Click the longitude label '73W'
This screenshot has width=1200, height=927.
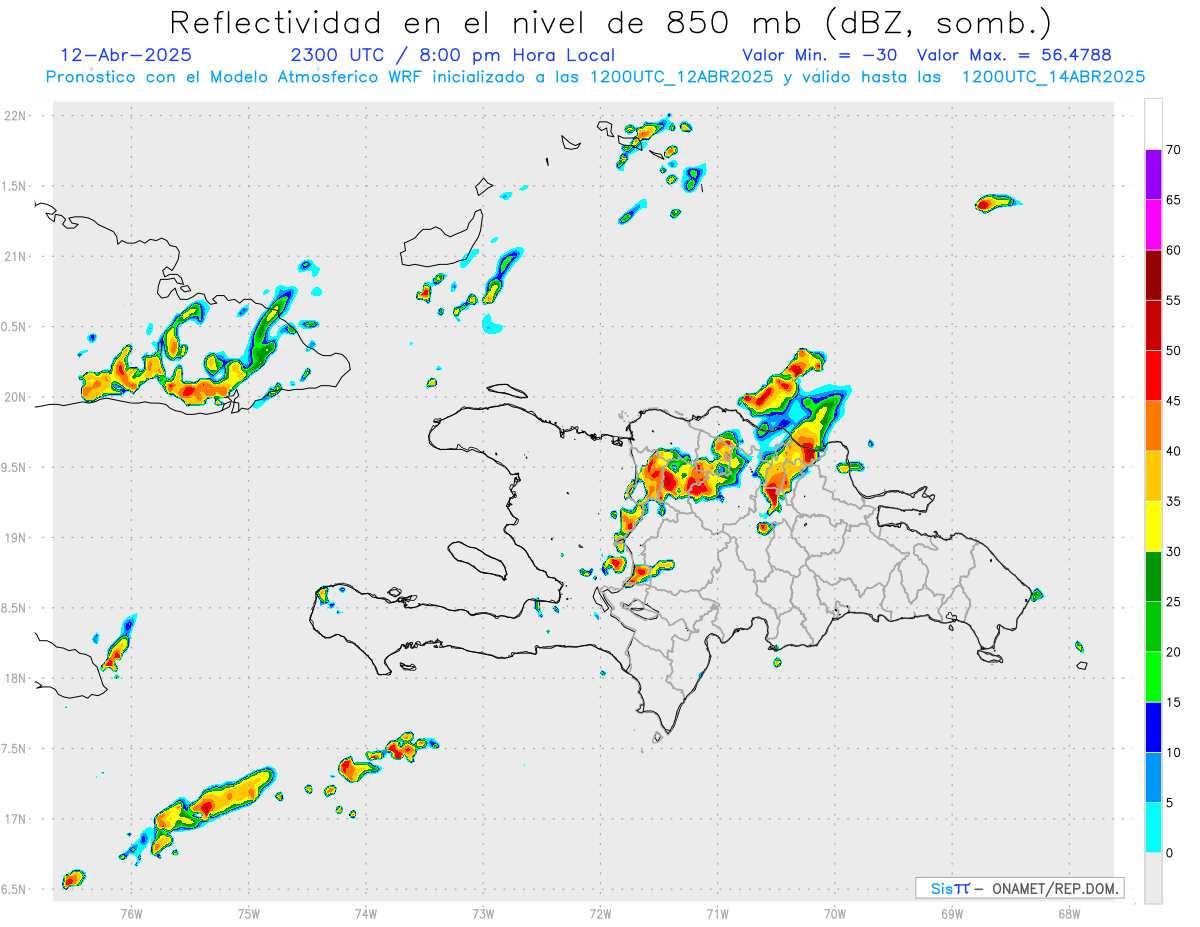(483, 913)
